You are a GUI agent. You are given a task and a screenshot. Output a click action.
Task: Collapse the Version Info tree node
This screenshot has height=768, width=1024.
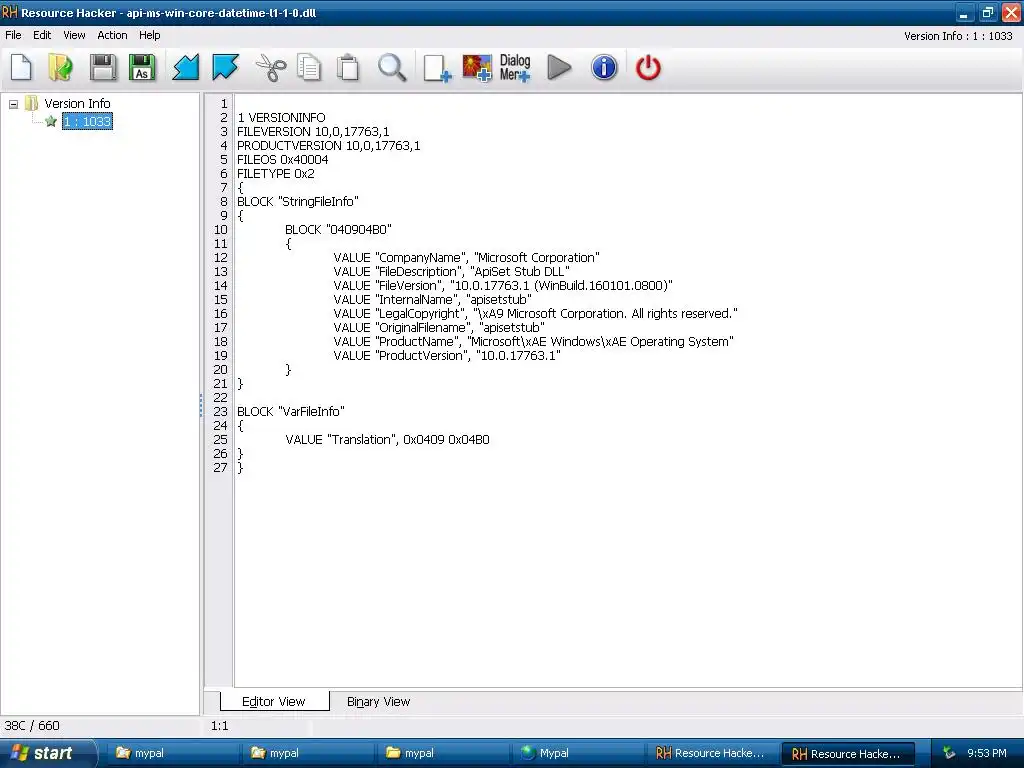pyautogui.click(x=13, y=104)
